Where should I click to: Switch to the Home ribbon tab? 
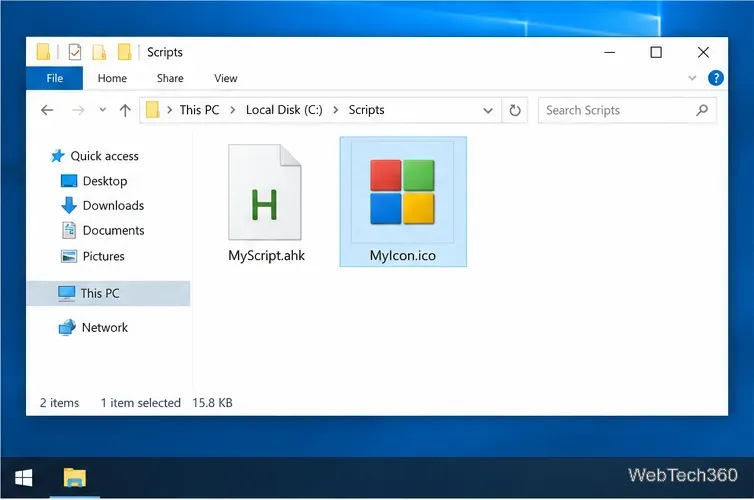pos(112,78)
